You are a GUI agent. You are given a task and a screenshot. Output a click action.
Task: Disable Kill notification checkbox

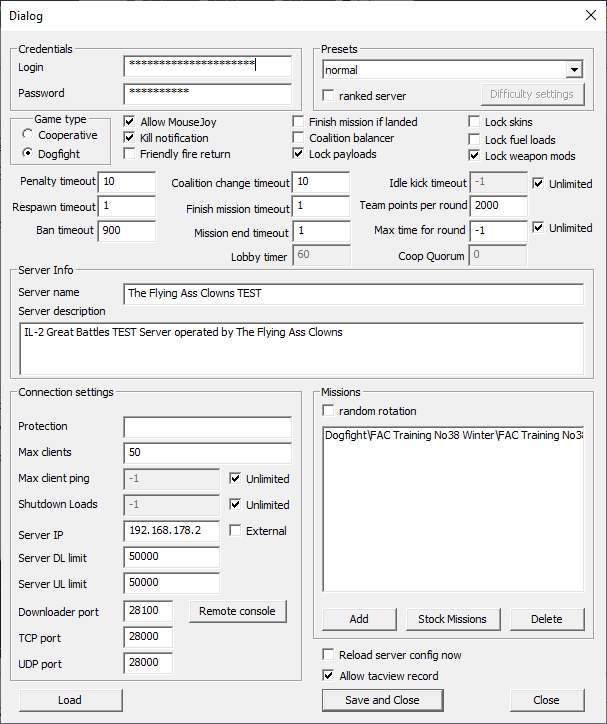click(x=130, y=138)
